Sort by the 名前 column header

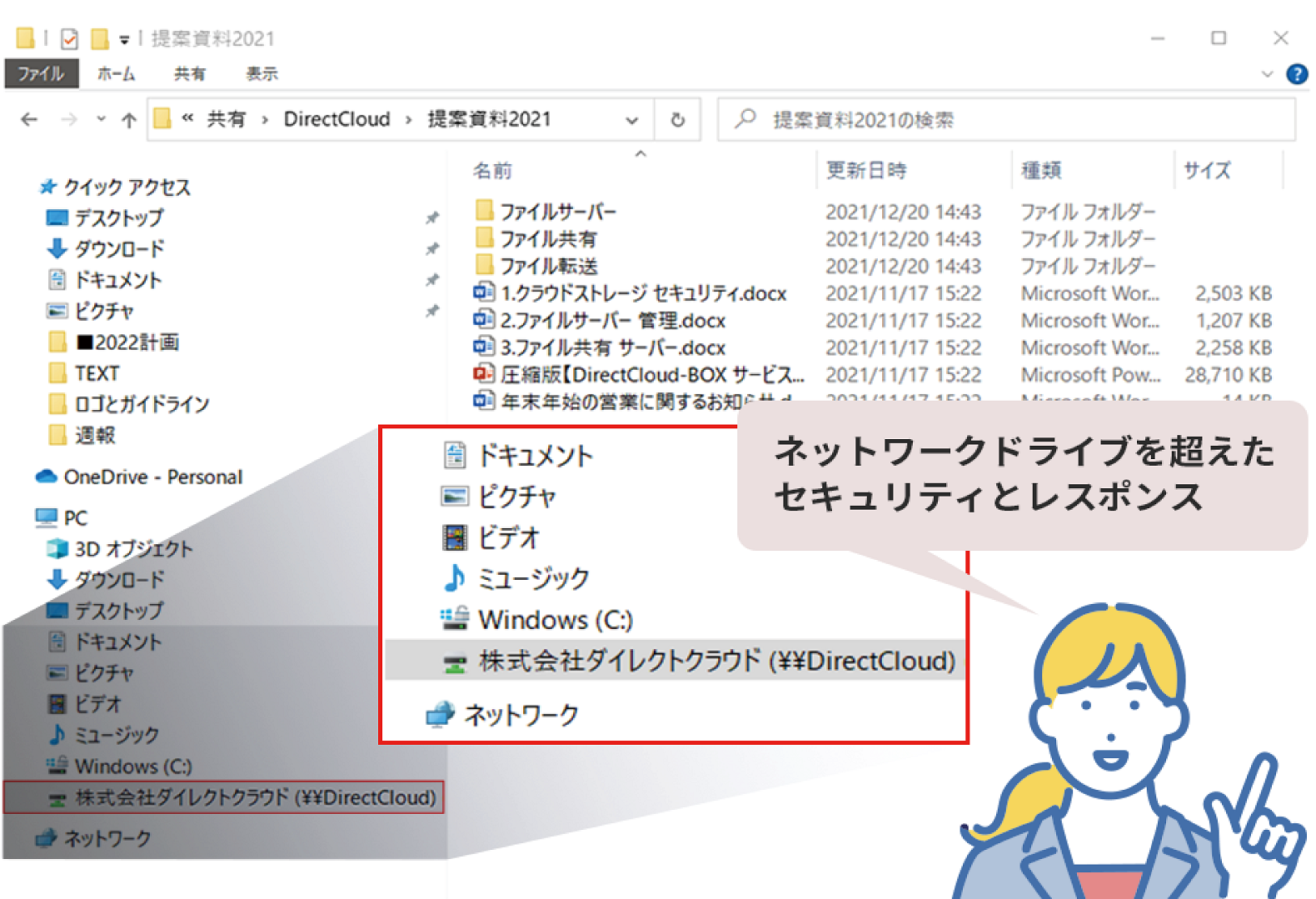click(x=492, y=170)
